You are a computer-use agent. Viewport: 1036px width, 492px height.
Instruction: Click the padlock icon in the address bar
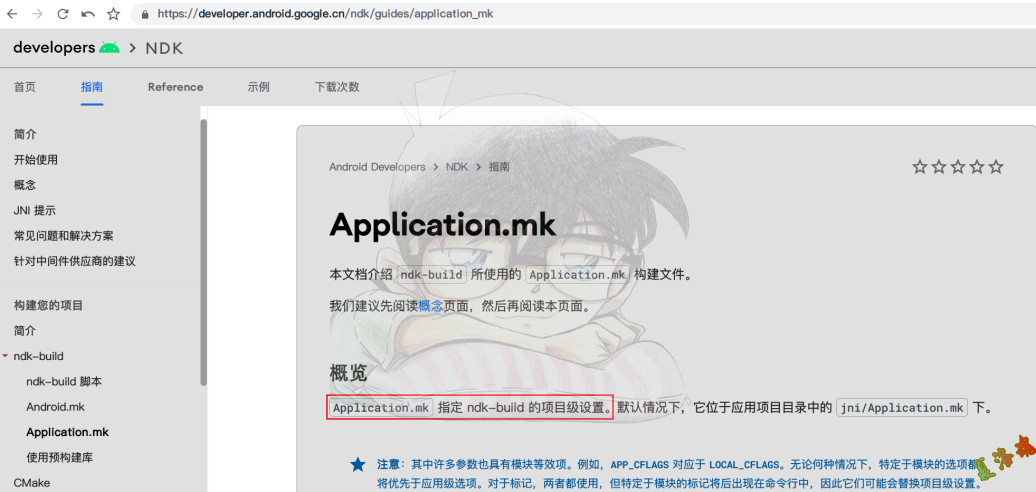click(x=145, y=14)
